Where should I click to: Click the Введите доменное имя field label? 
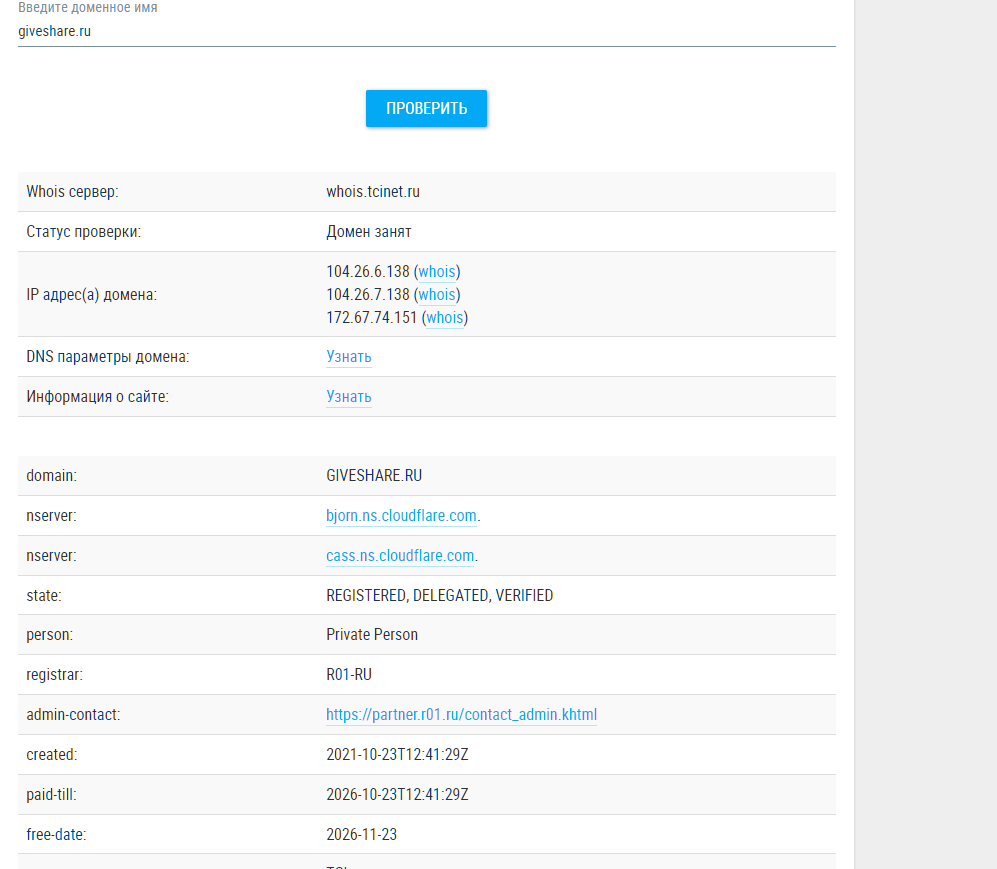point(87,8)
